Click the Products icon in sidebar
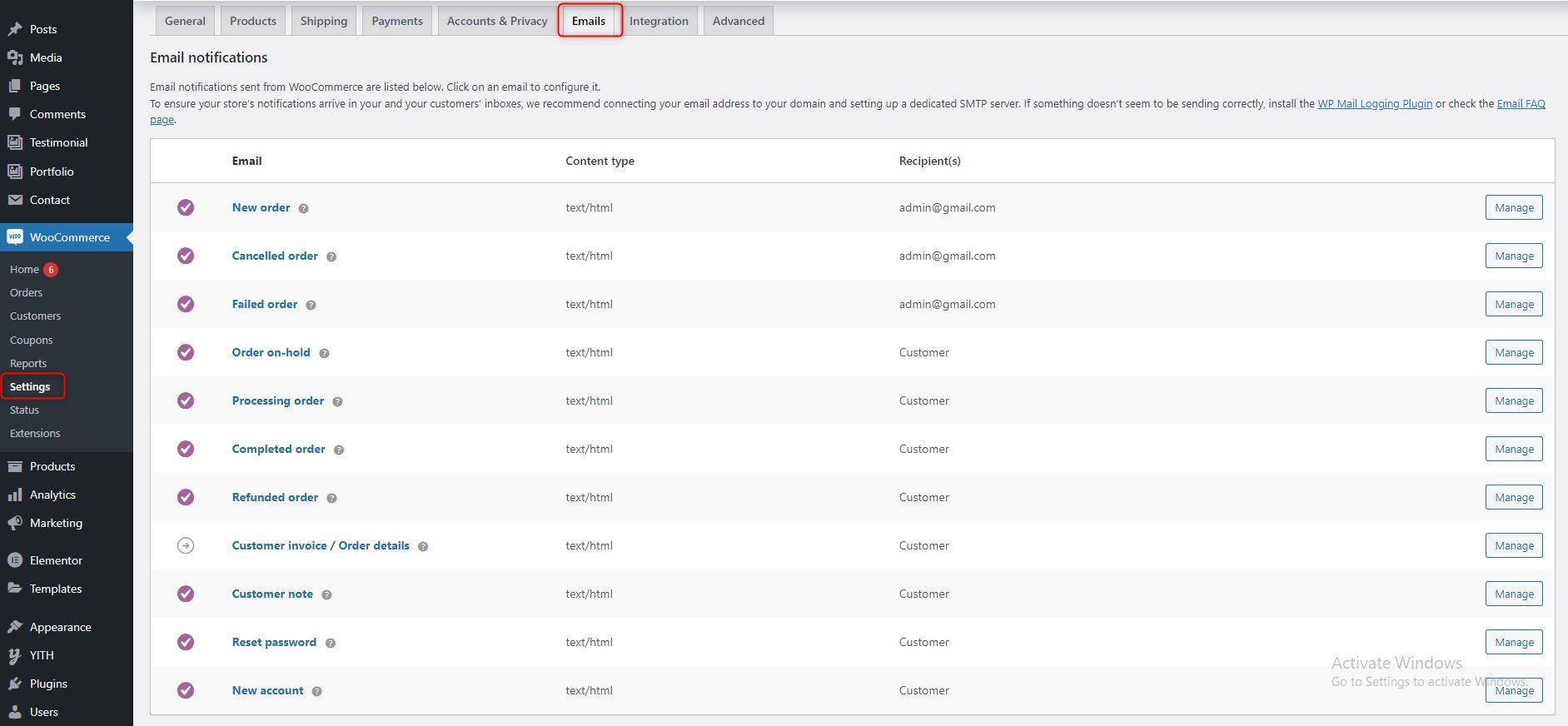The height and width of the screenshot is (726, 1568). 15,466
